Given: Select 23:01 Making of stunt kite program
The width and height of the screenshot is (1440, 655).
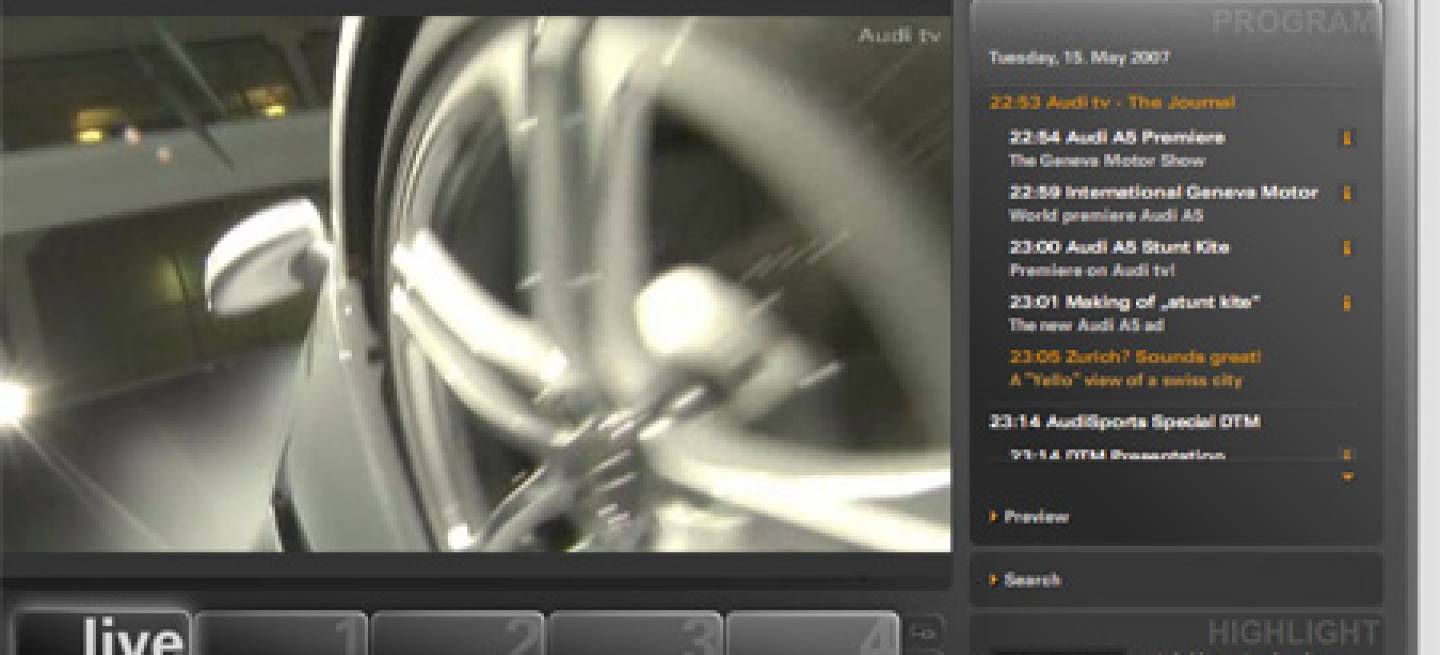Looking at the screenshot, I should coord(1135,302).
